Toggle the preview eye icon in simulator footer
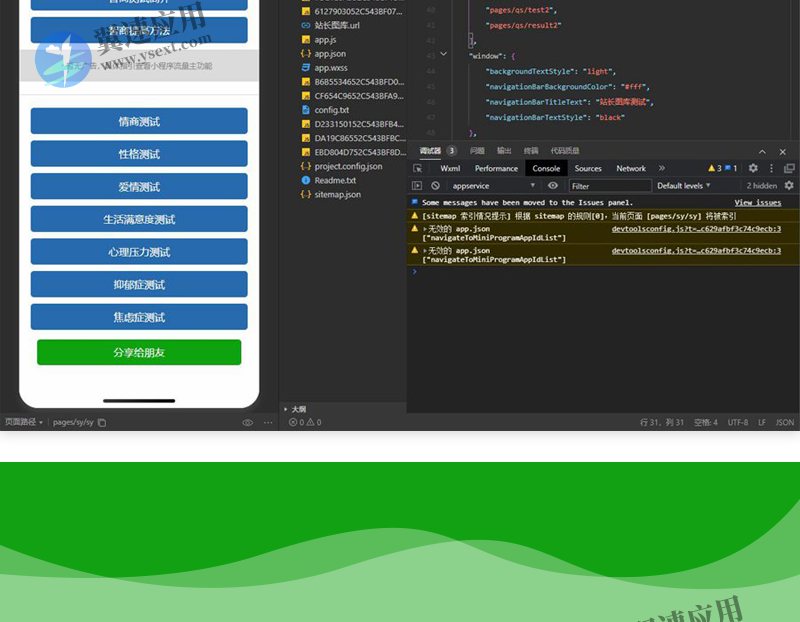 (247, 423)
